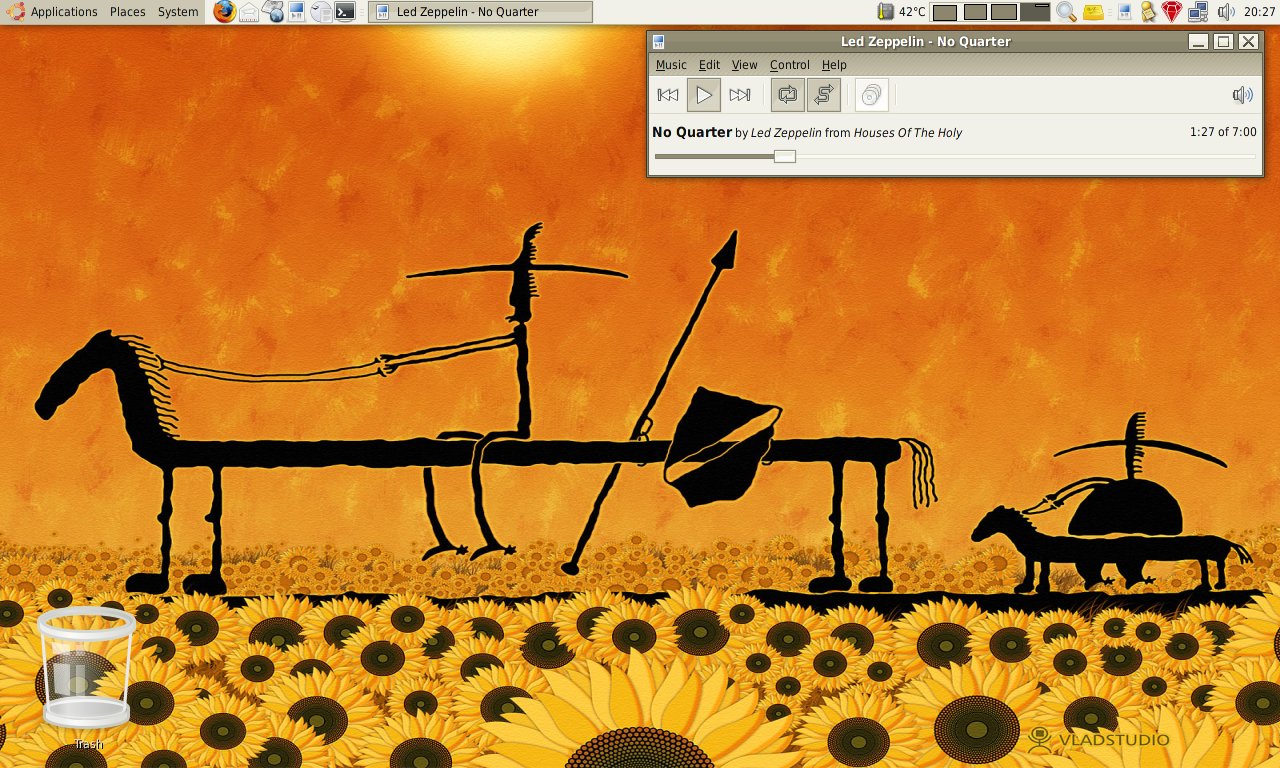Click the globe chat launcher icon

pyautogui.click(x=273, y=12)
